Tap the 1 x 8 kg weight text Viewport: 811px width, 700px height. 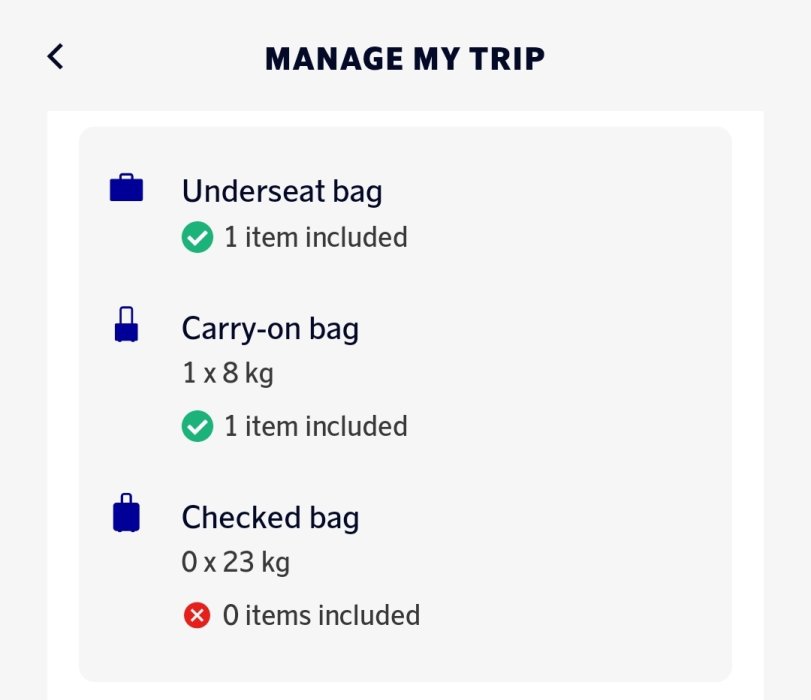click(227, 374)
